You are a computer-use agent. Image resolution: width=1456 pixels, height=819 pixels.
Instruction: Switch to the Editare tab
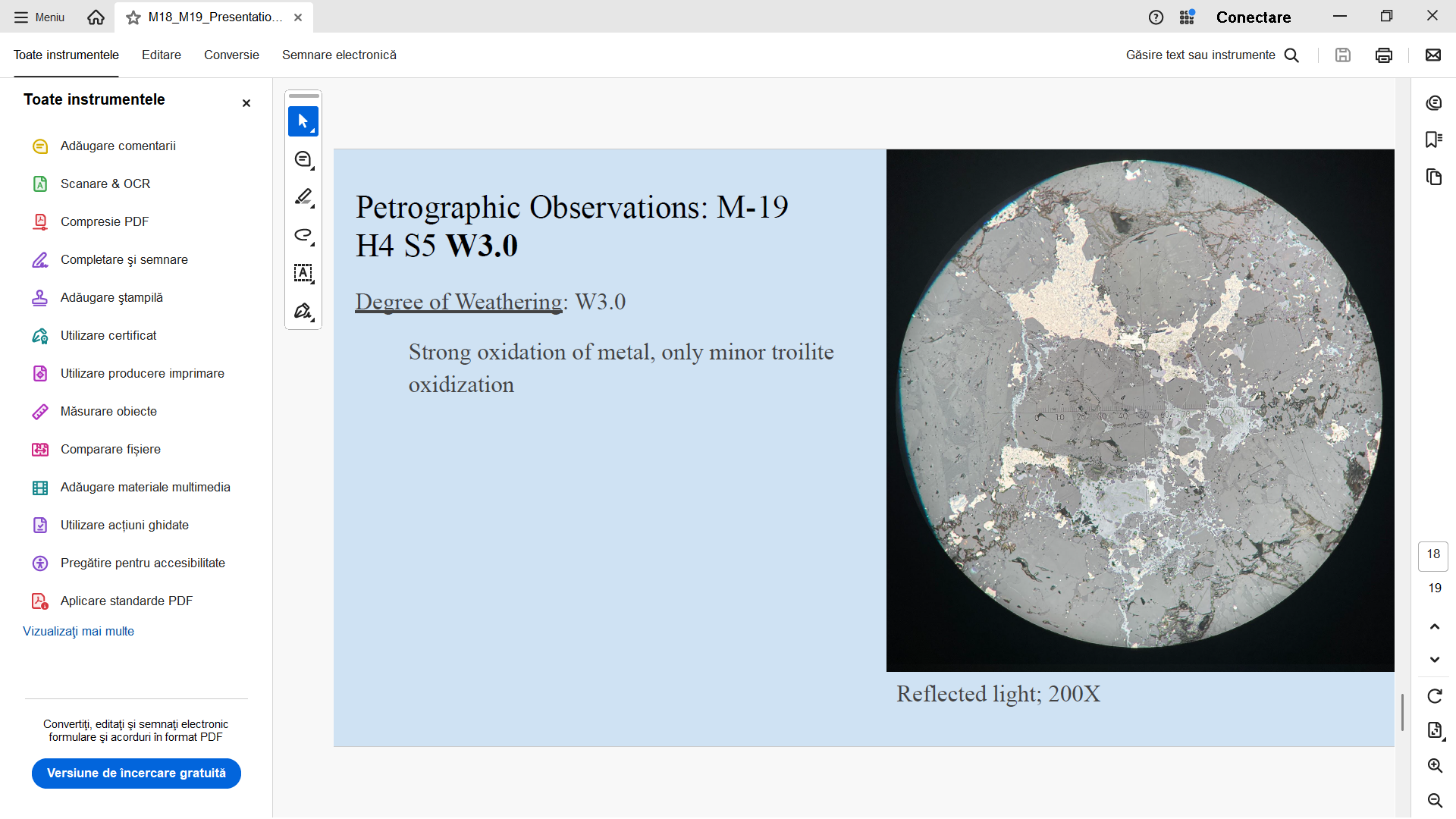pyautogui.click(x=162, y=55)
